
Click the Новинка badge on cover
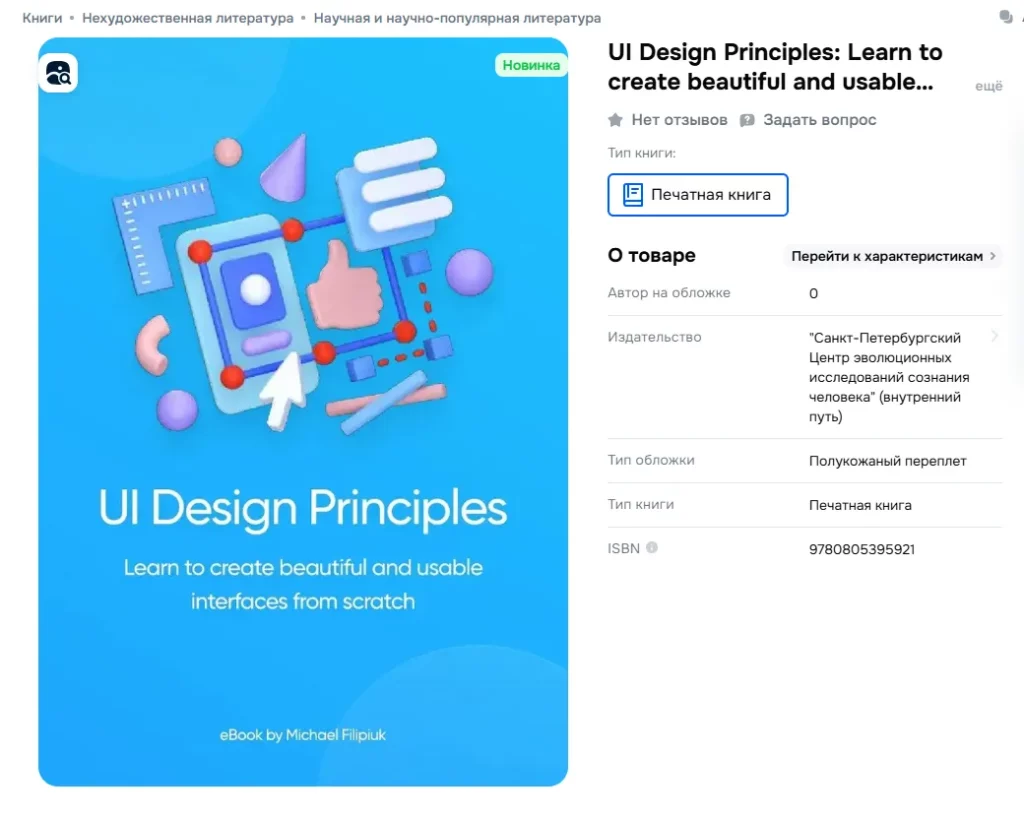531,65
